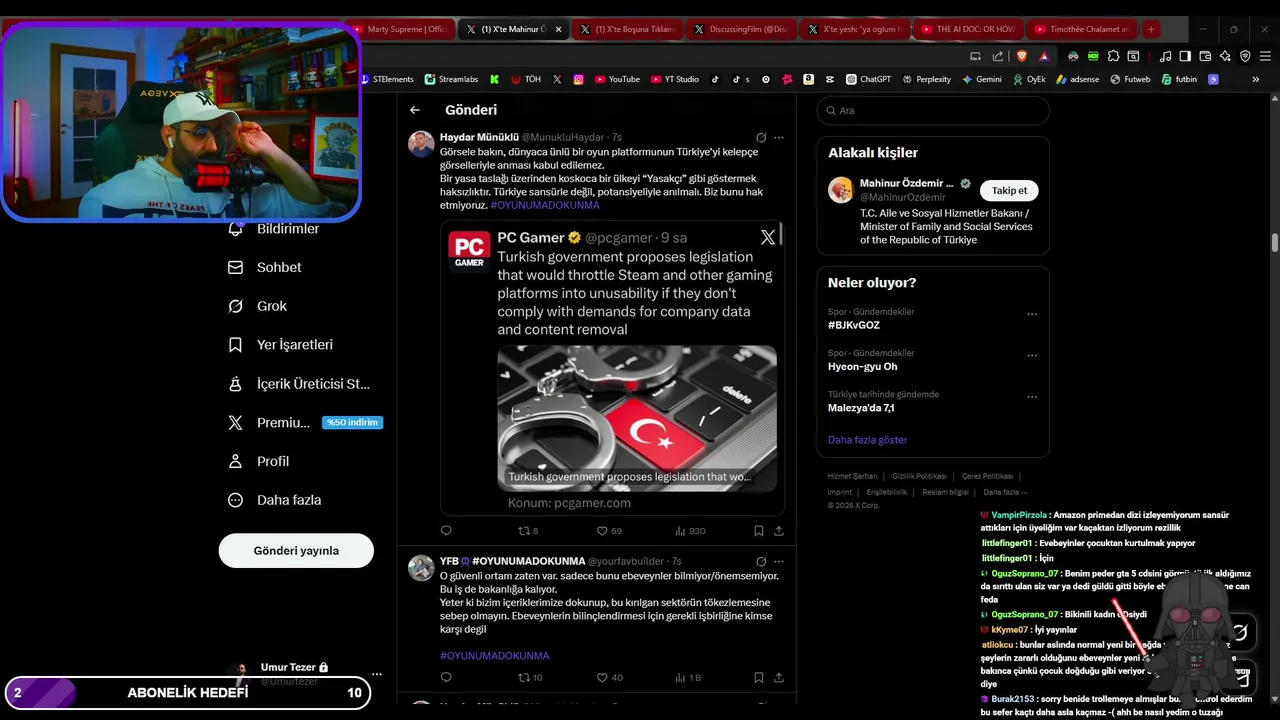This screenshot has width=1280, height=720.
Task: Open options for #BJKvGOZ trend
Action: coord(1032,314)
